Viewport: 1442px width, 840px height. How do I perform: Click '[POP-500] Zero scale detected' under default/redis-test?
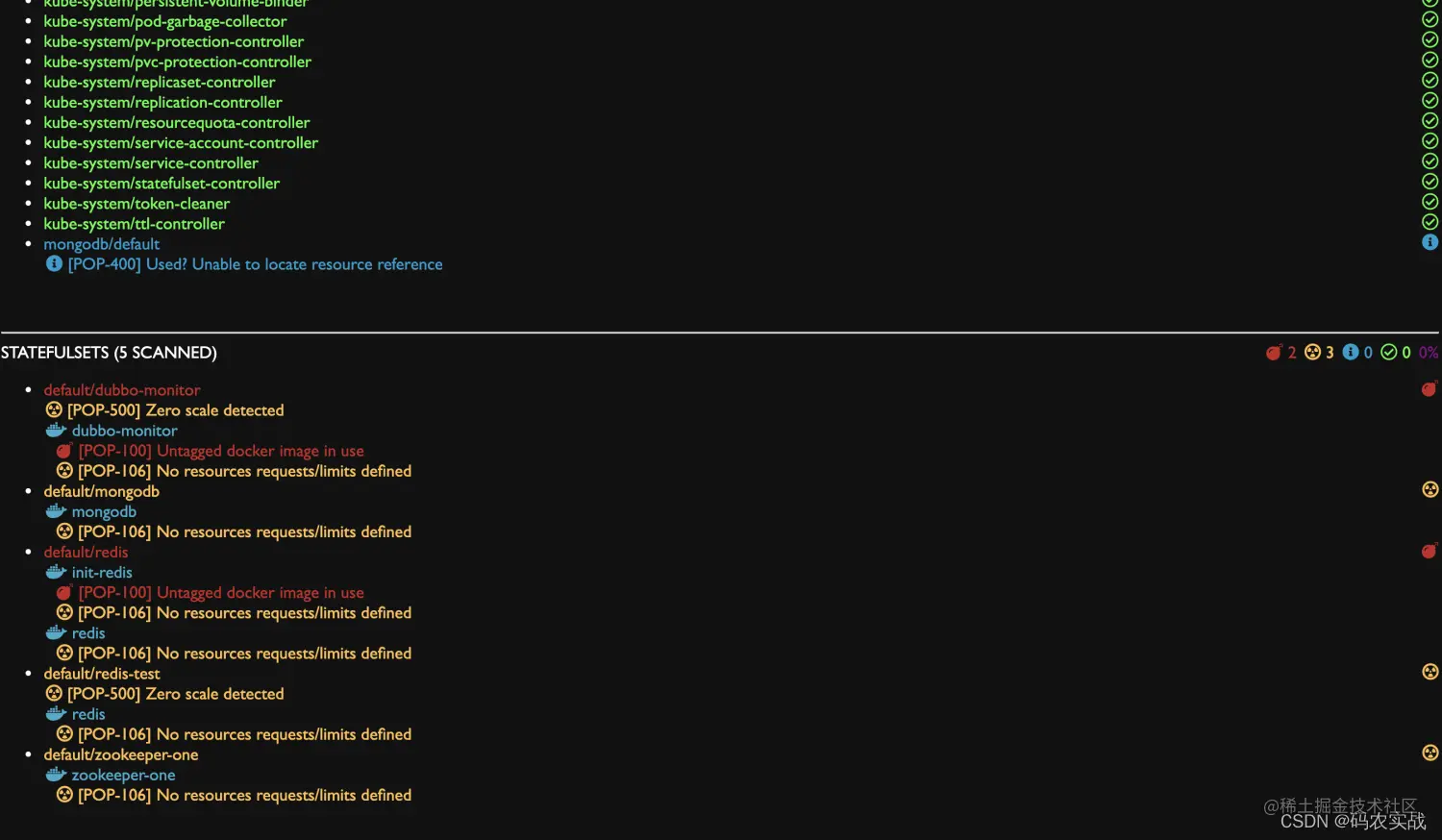[176, 694]
